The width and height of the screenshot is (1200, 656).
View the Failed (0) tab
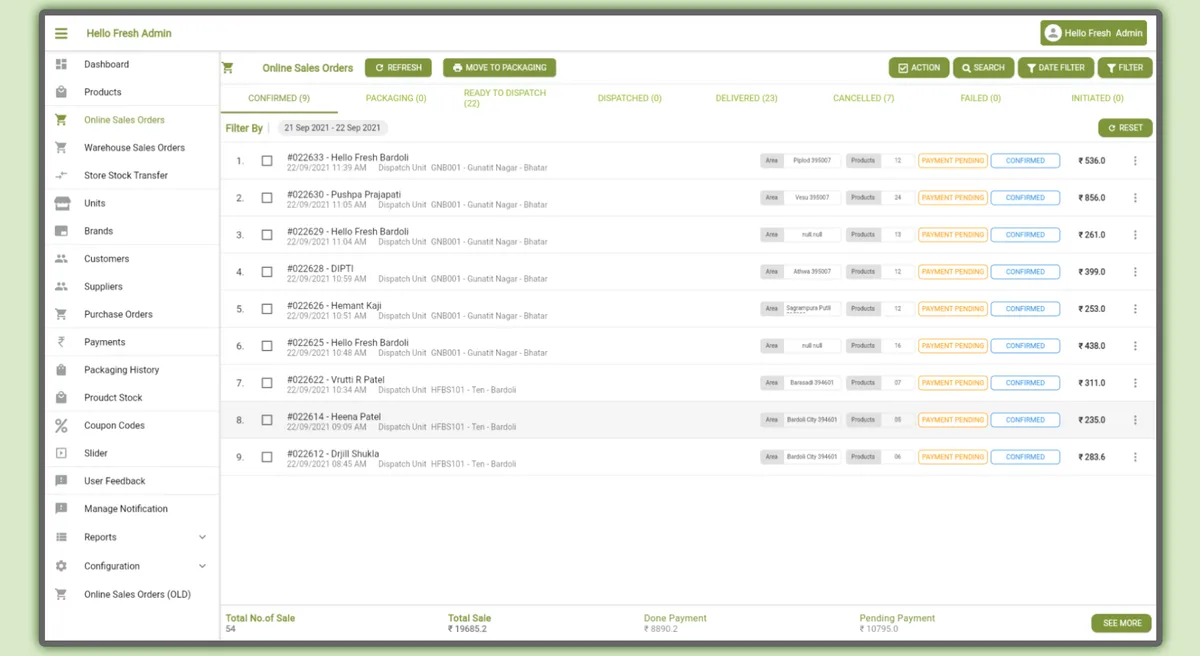pyautogui.click(x=980, y=98)
